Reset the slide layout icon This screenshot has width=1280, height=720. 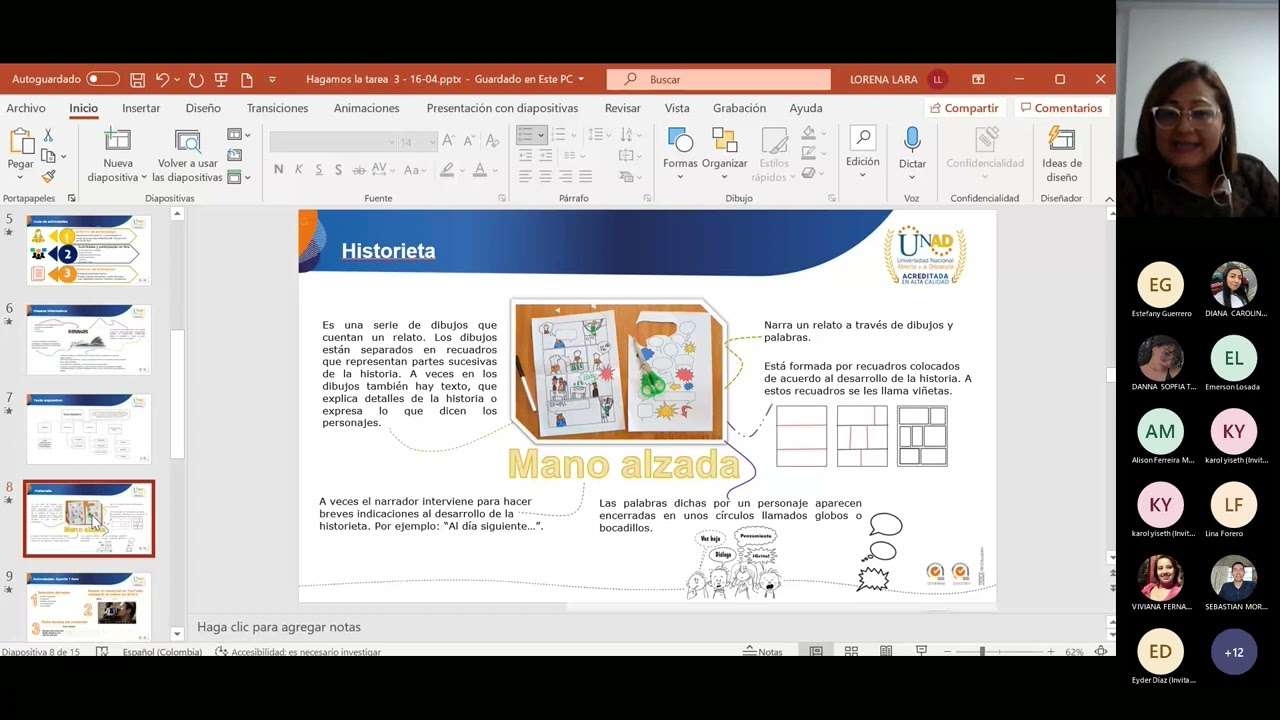(x=234, y=155)
